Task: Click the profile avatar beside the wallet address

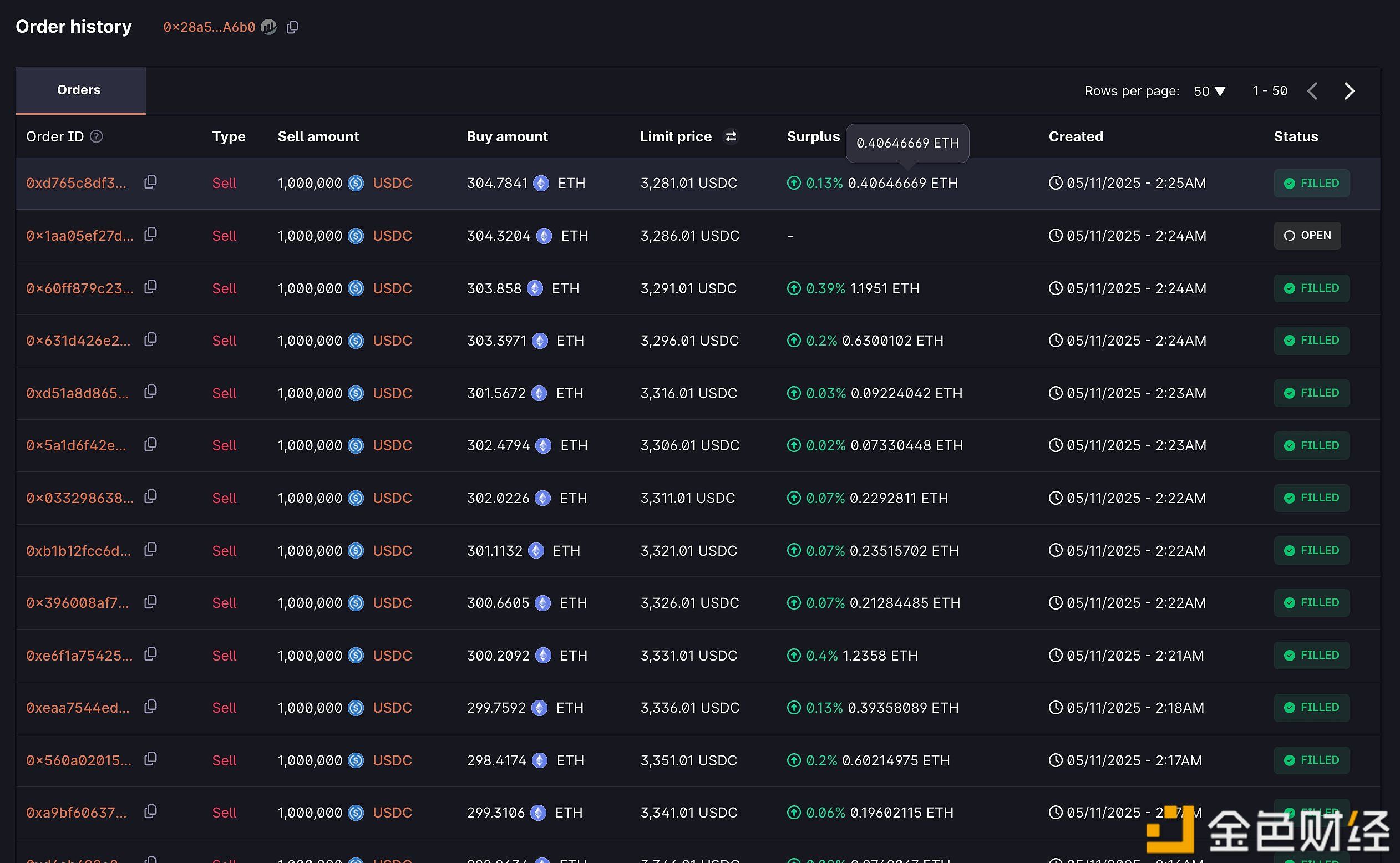Action: (x=269, y=27)
